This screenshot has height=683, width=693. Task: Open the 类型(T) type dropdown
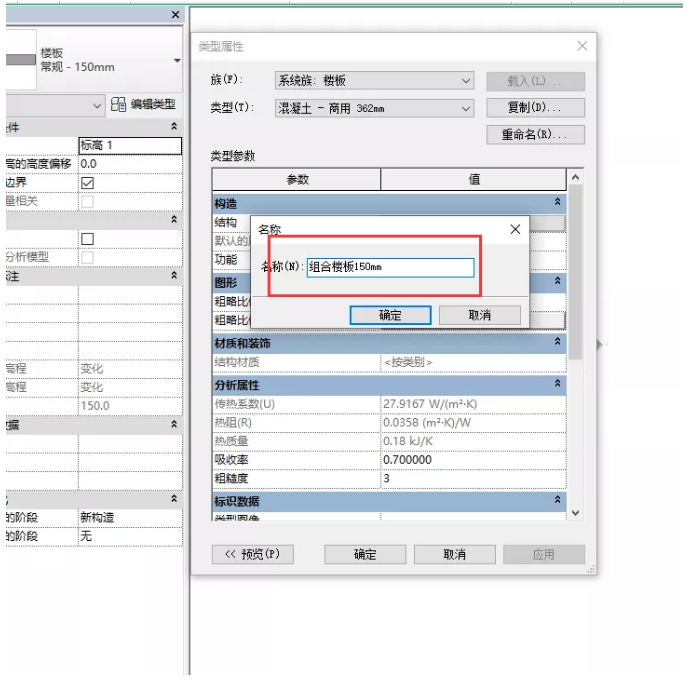(465, 108)
